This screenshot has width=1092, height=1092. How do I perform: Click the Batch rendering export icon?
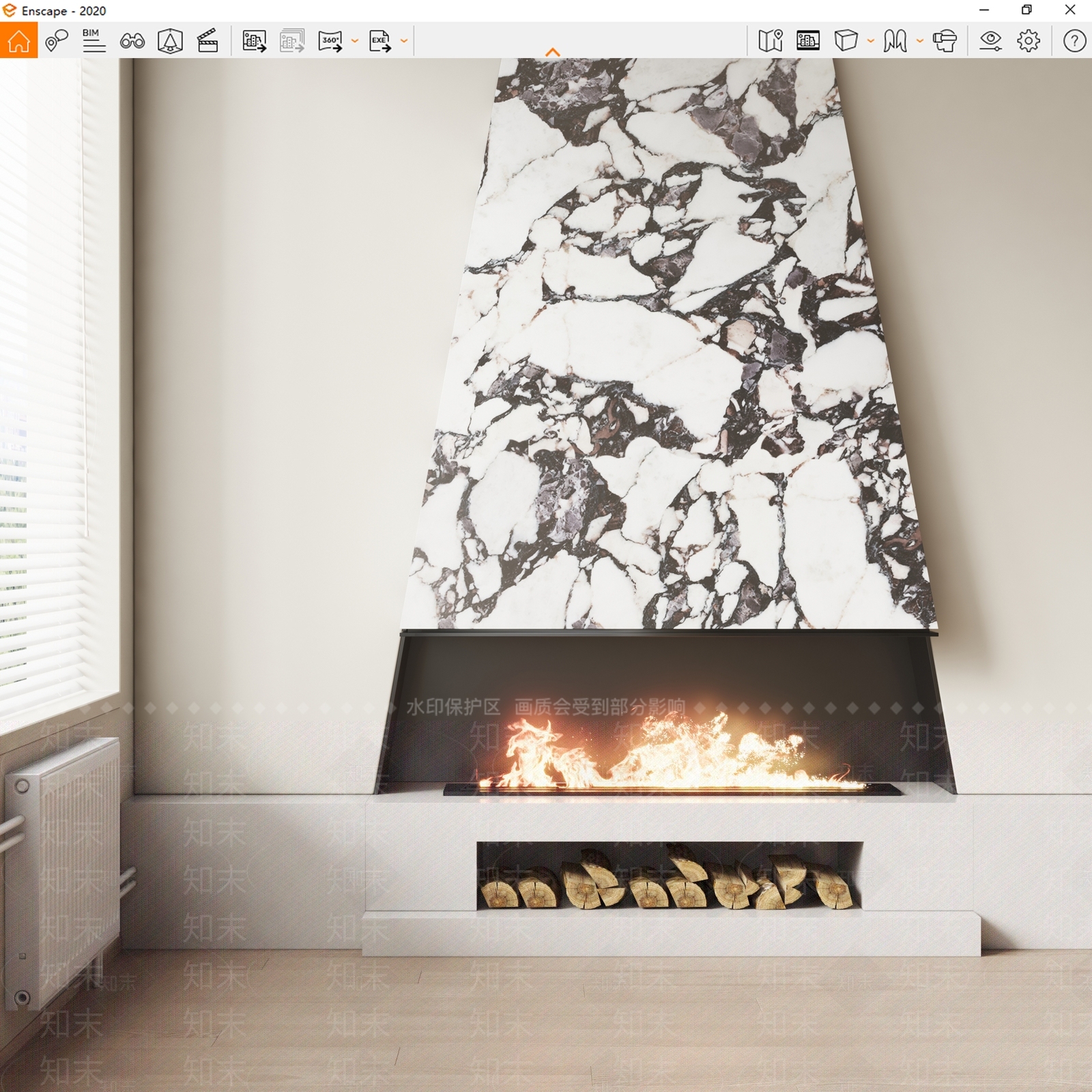[292, 41]
